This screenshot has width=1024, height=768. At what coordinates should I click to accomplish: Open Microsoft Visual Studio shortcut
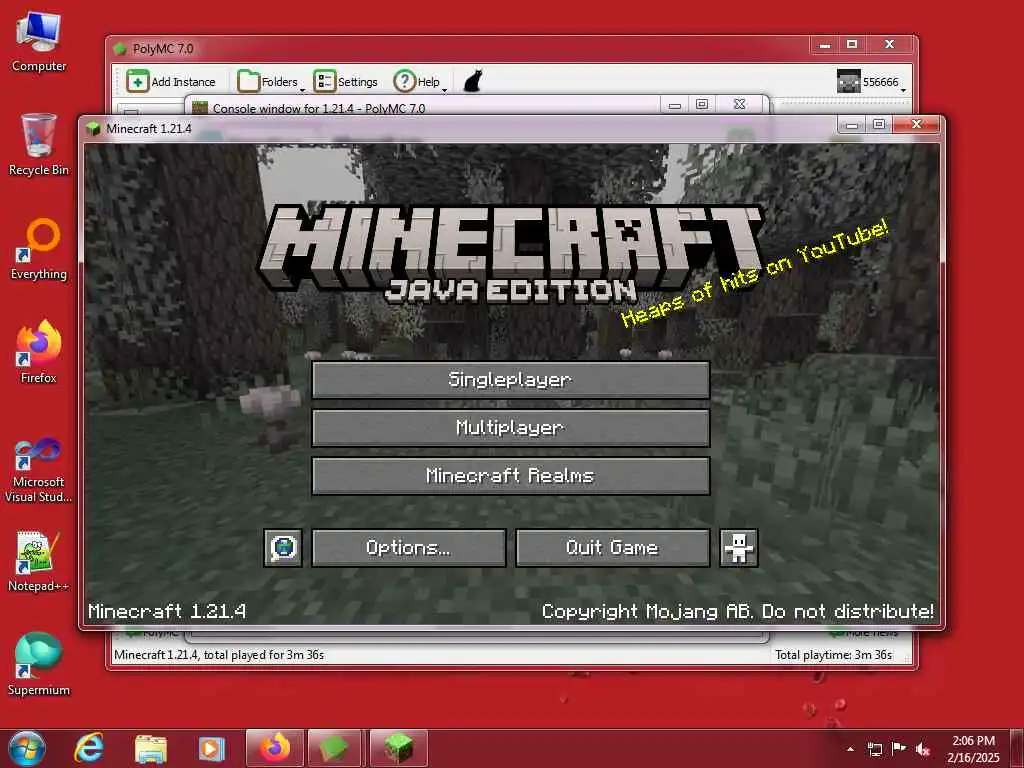(x=39, y=470)
